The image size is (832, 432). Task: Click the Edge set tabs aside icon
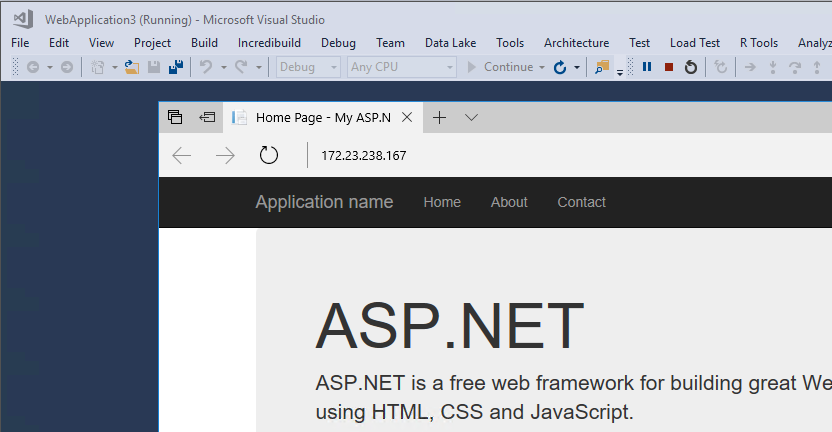[207, 117]
